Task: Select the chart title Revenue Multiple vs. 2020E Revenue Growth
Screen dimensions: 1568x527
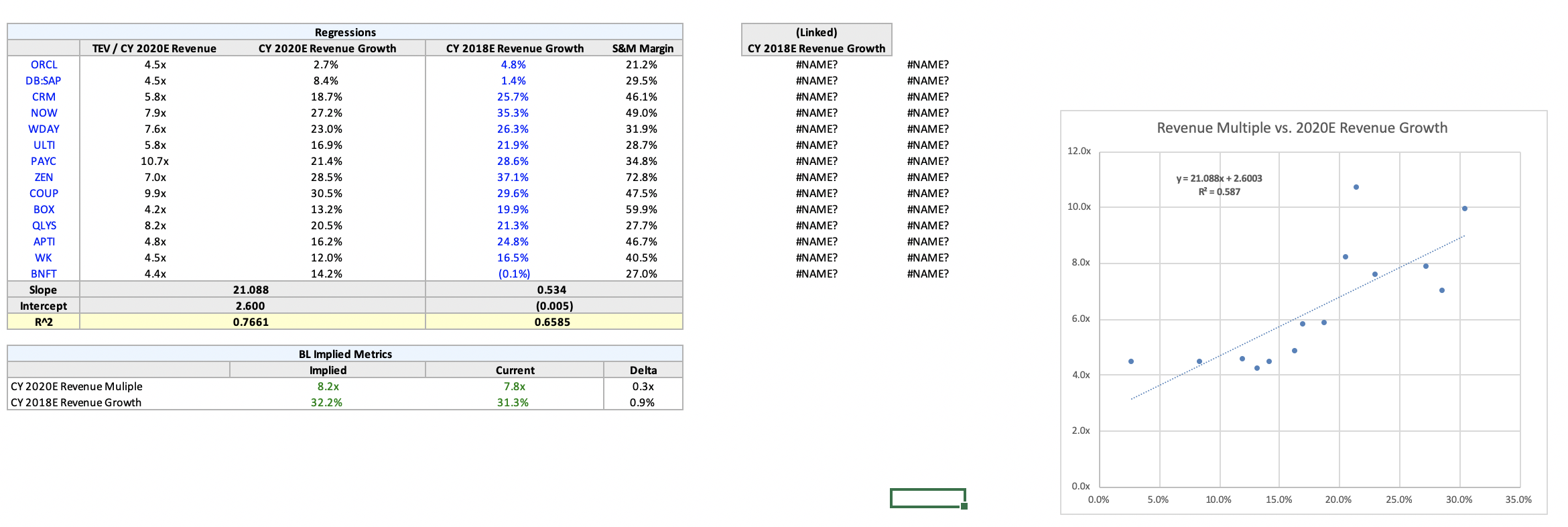Action: 1302,127
